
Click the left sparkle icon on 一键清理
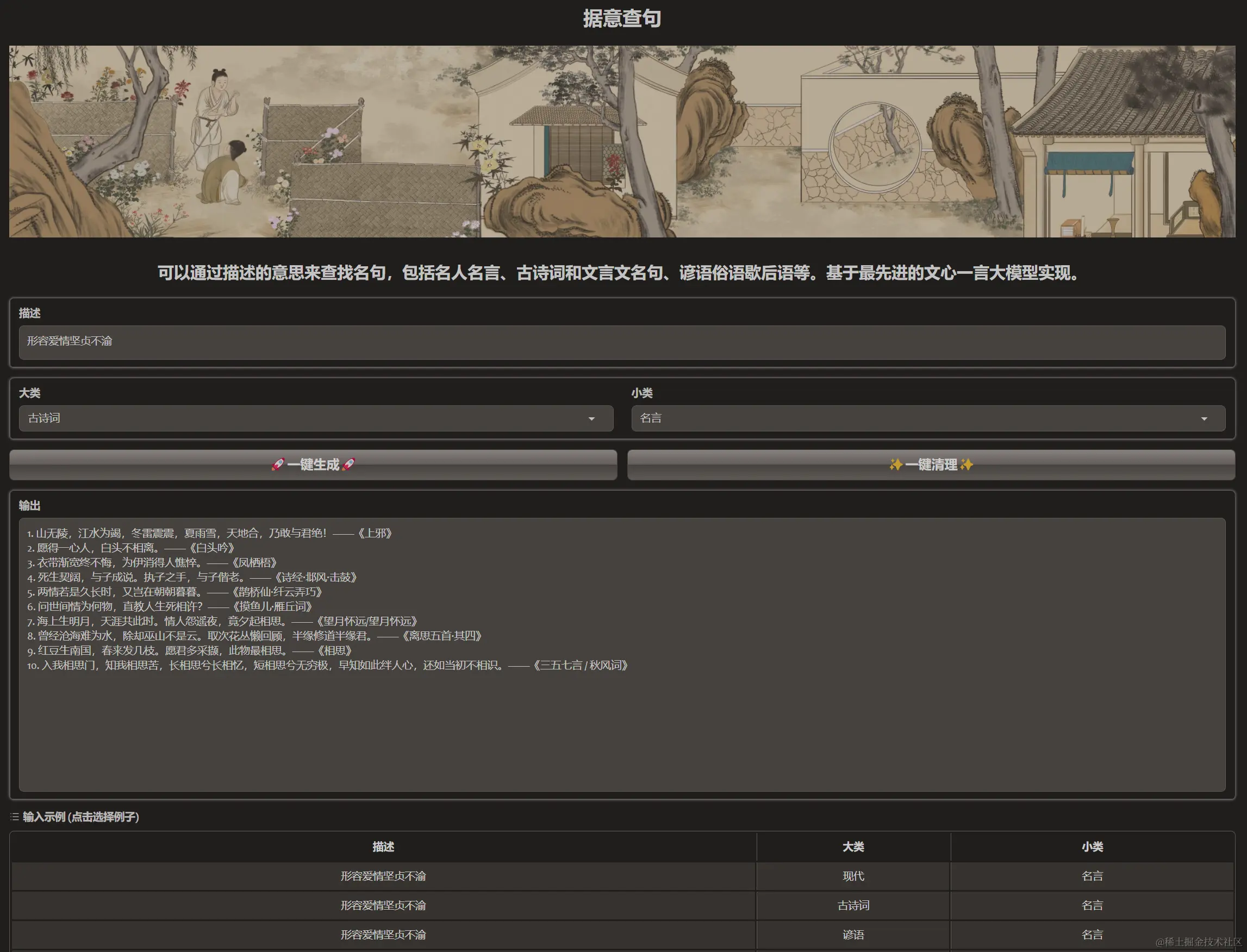click(x=896, y=465)
